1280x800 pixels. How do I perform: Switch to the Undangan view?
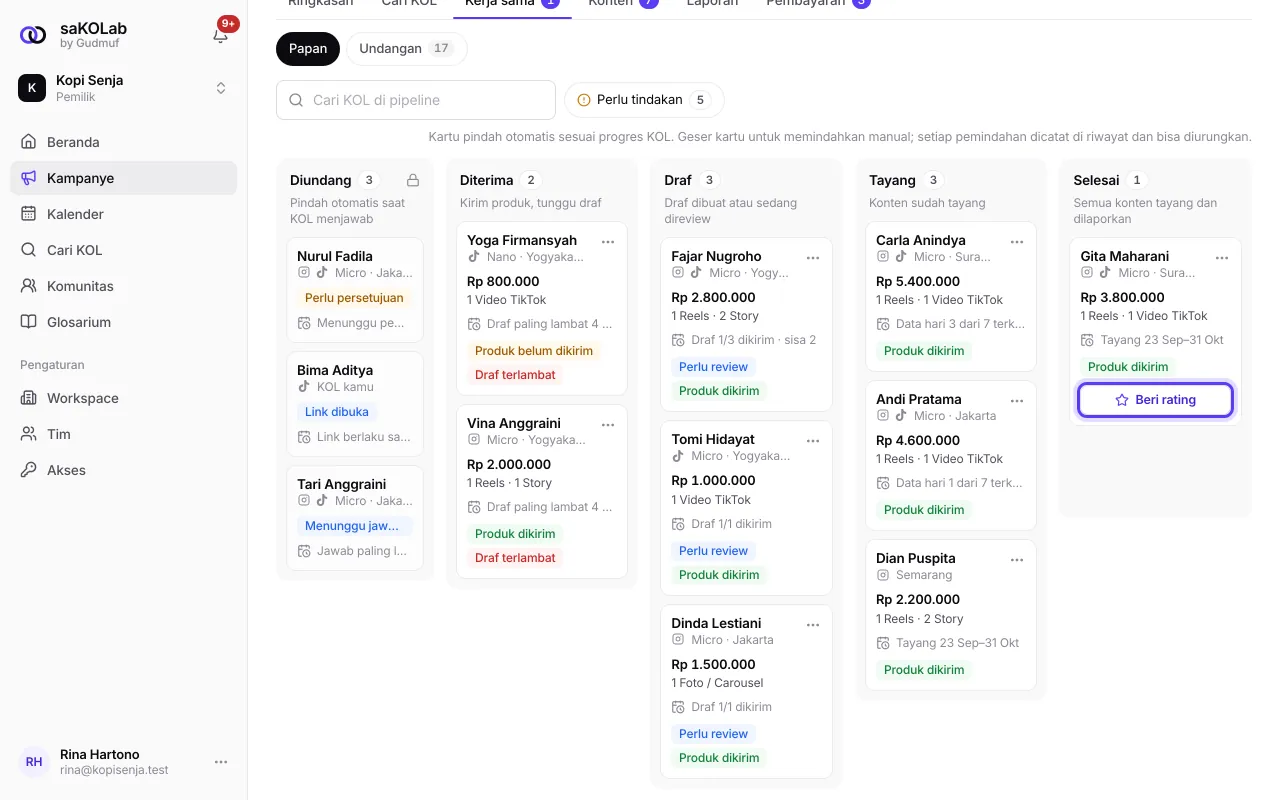pyautogui.click(x=406, y=48)
